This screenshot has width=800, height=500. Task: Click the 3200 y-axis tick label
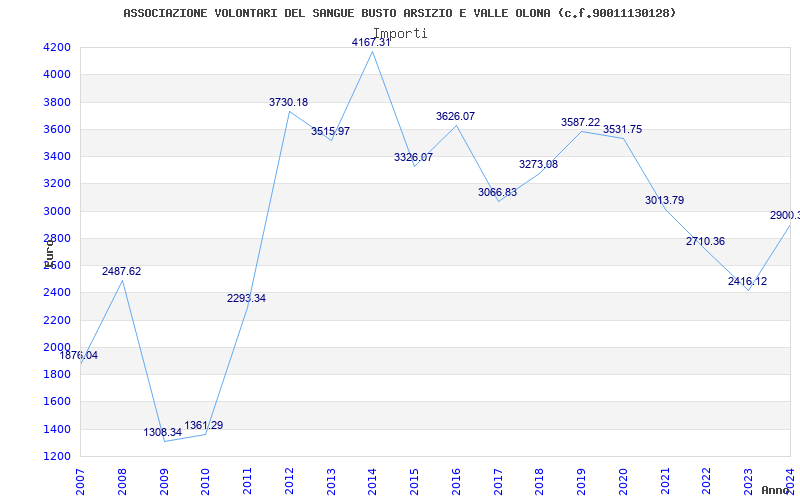tap(57, 184)
